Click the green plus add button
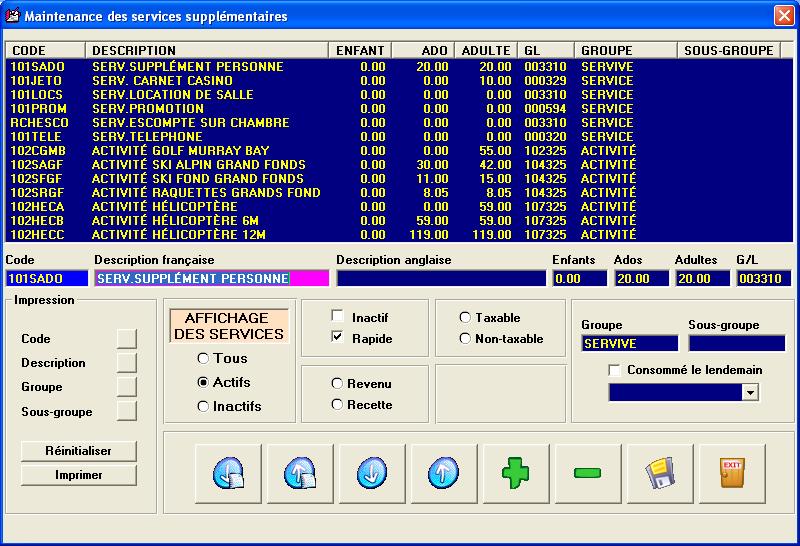Image resolution: width=800 pixels, height=546 pixels. [516, 473]
